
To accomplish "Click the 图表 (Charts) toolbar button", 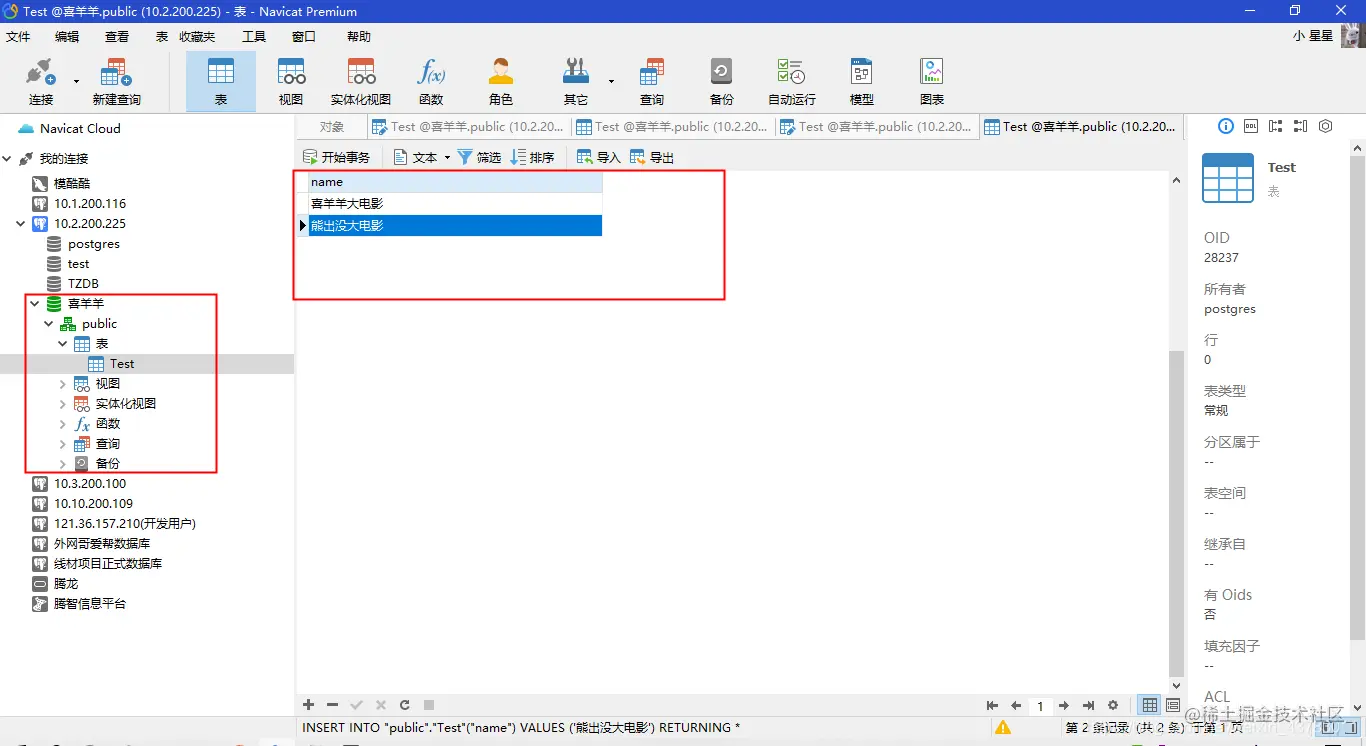I will tap(932, 82).
